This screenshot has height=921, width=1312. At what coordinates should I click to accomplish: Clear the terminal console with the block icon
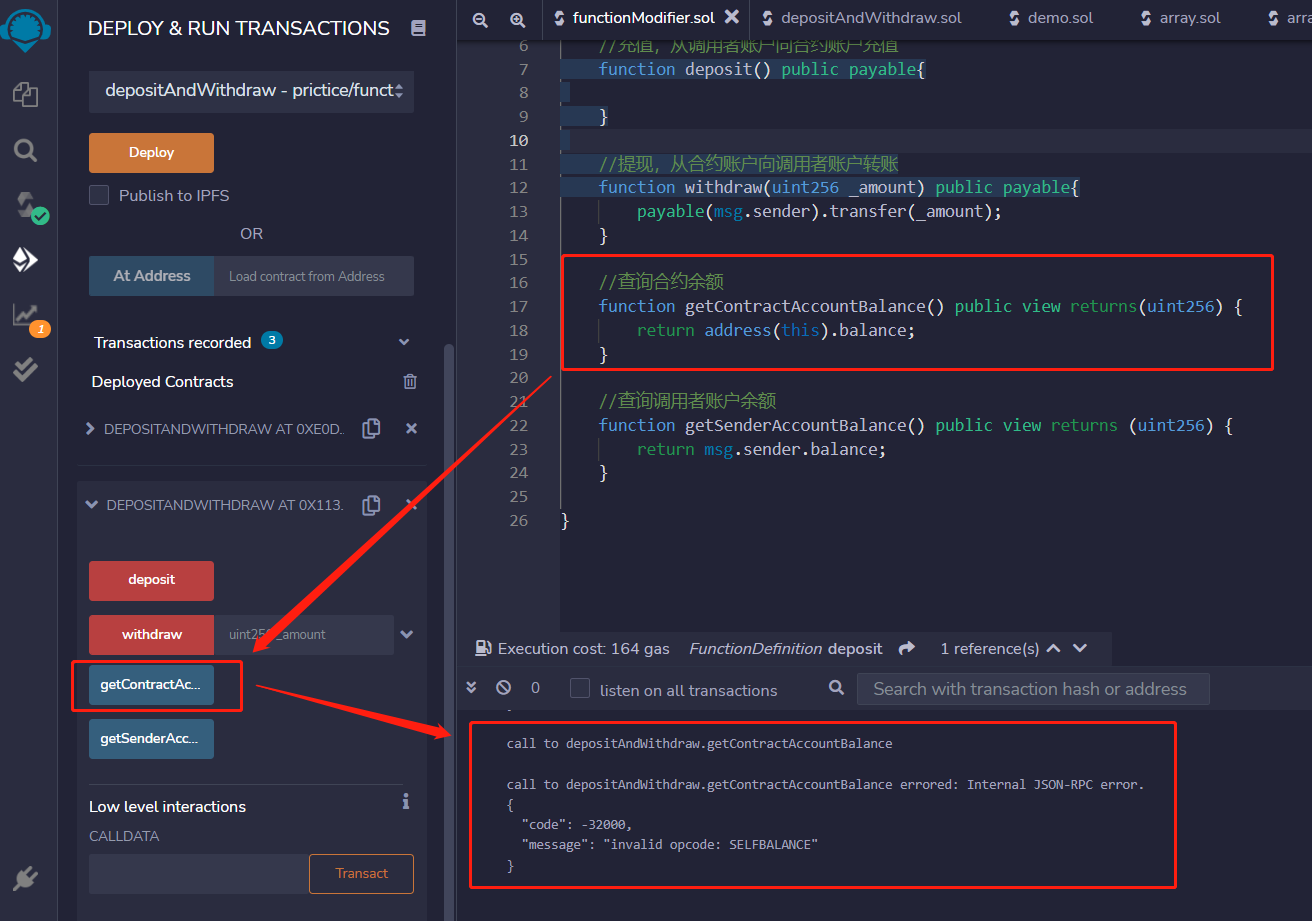pyautogui.click(x=502, y=689)
